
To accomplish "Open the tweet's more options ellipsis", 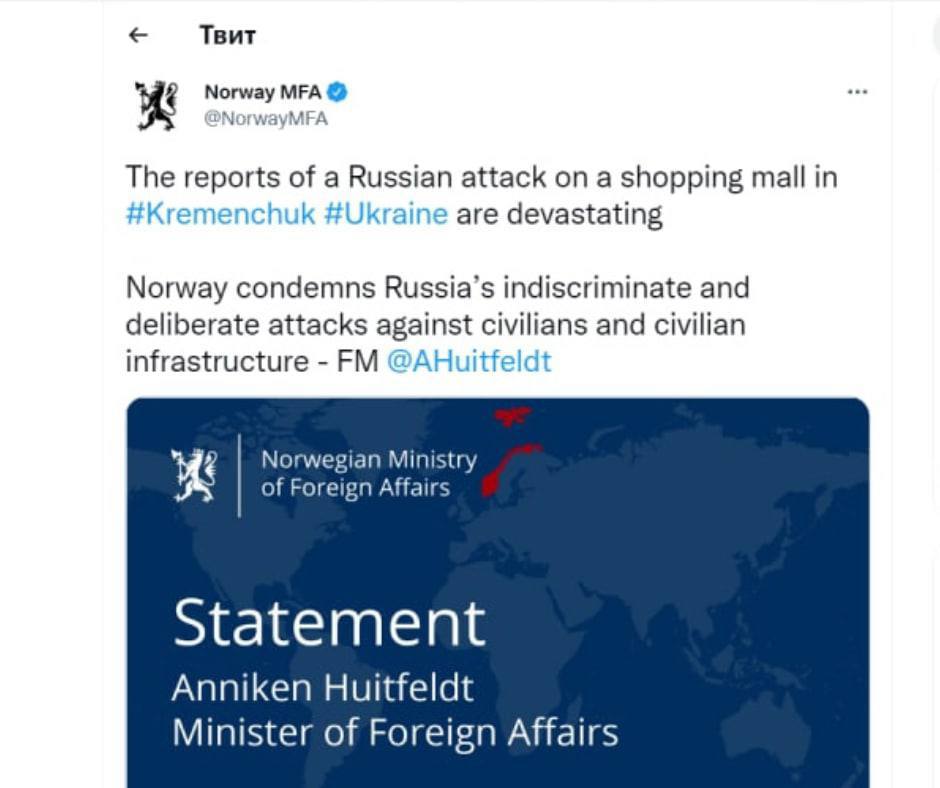I will click(857, 92).
